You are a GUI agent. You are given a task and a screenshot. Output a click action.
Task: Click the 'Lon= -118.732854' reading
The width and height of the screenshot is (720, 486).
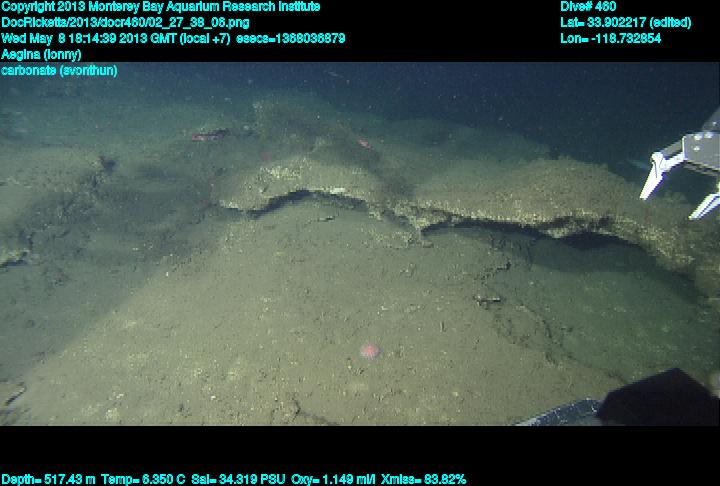(610, 39)
